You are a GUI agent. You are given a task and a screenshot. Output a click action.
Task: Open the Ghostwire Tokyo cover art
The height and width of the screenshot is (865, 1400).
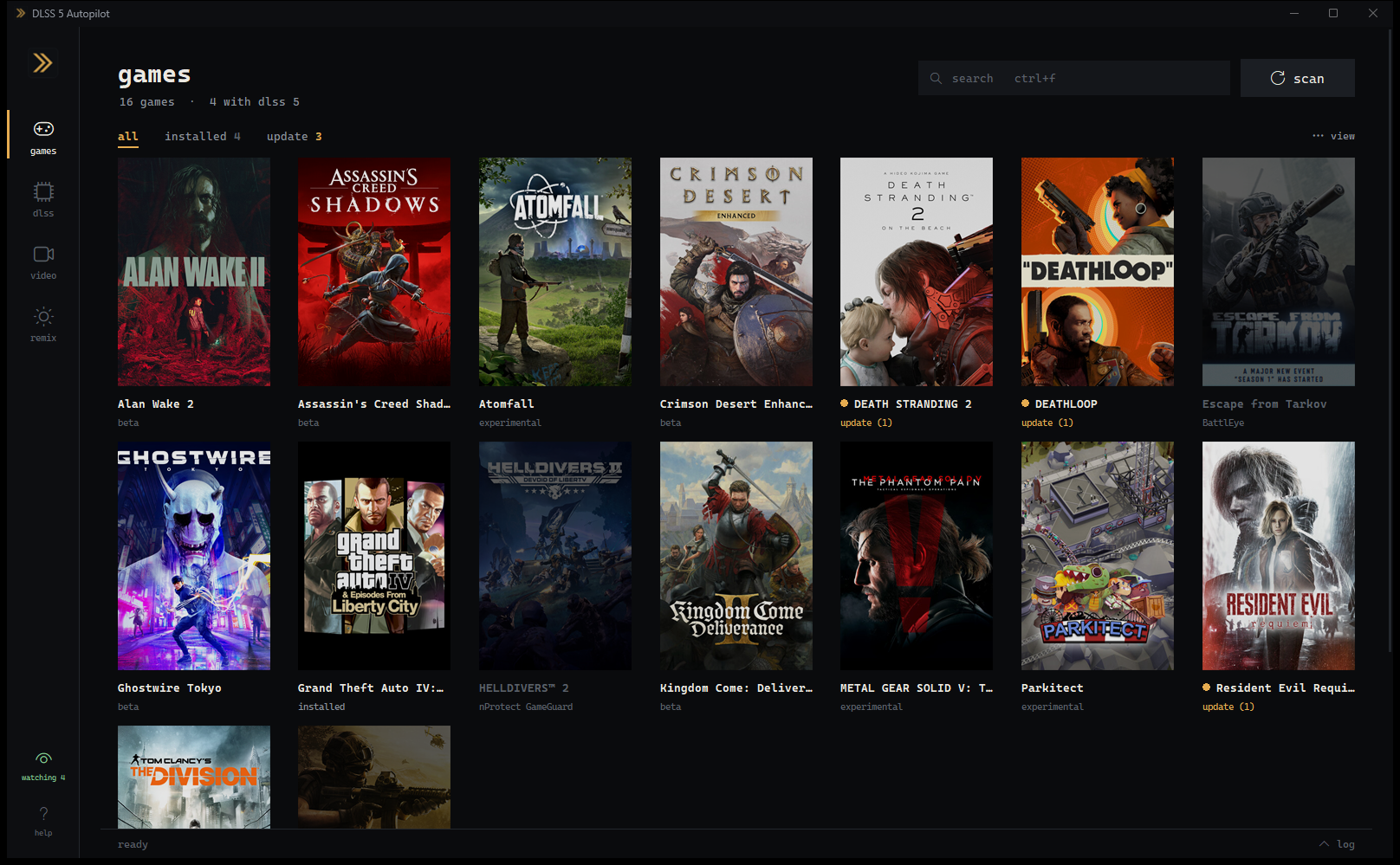(194, 556)
